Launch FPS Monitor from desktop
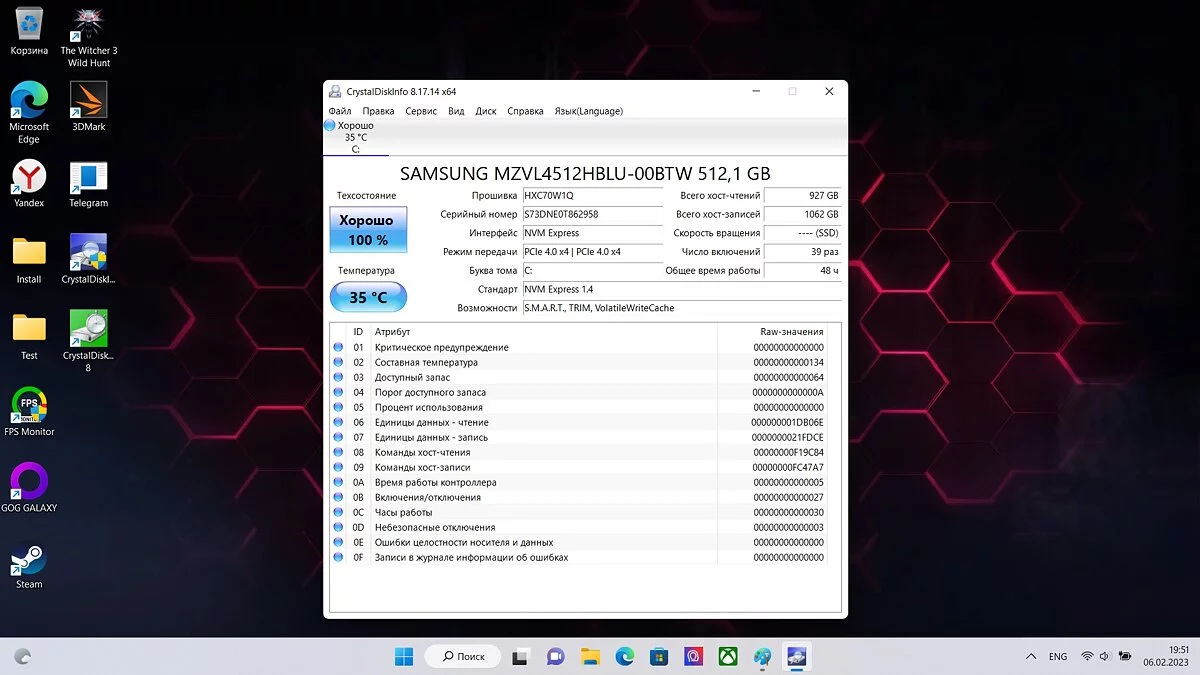 click(29, 411)
